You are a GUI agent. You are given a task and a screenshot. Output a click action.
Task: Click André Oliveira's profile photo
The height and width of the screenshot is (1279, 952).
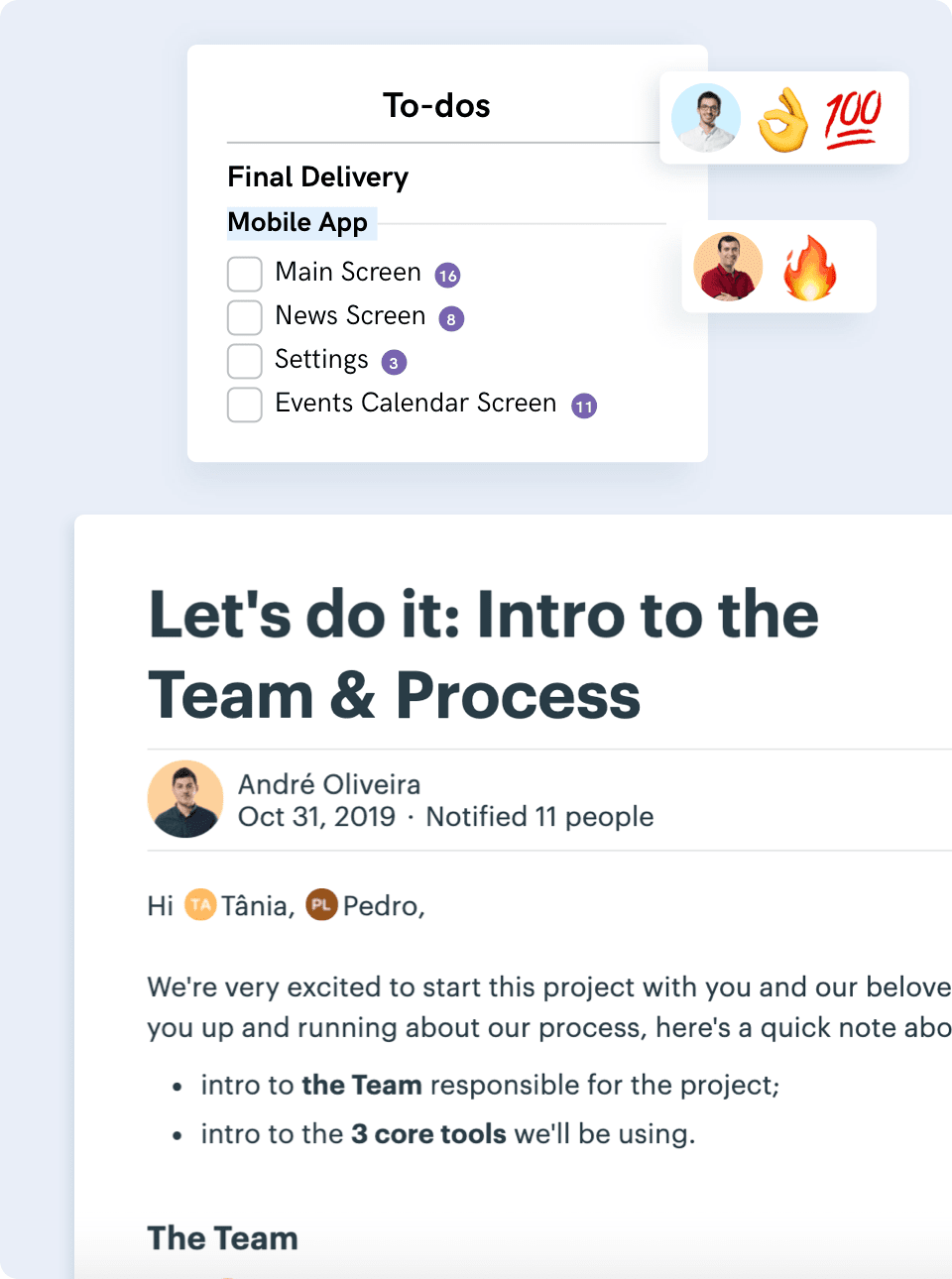pos(185,799)
